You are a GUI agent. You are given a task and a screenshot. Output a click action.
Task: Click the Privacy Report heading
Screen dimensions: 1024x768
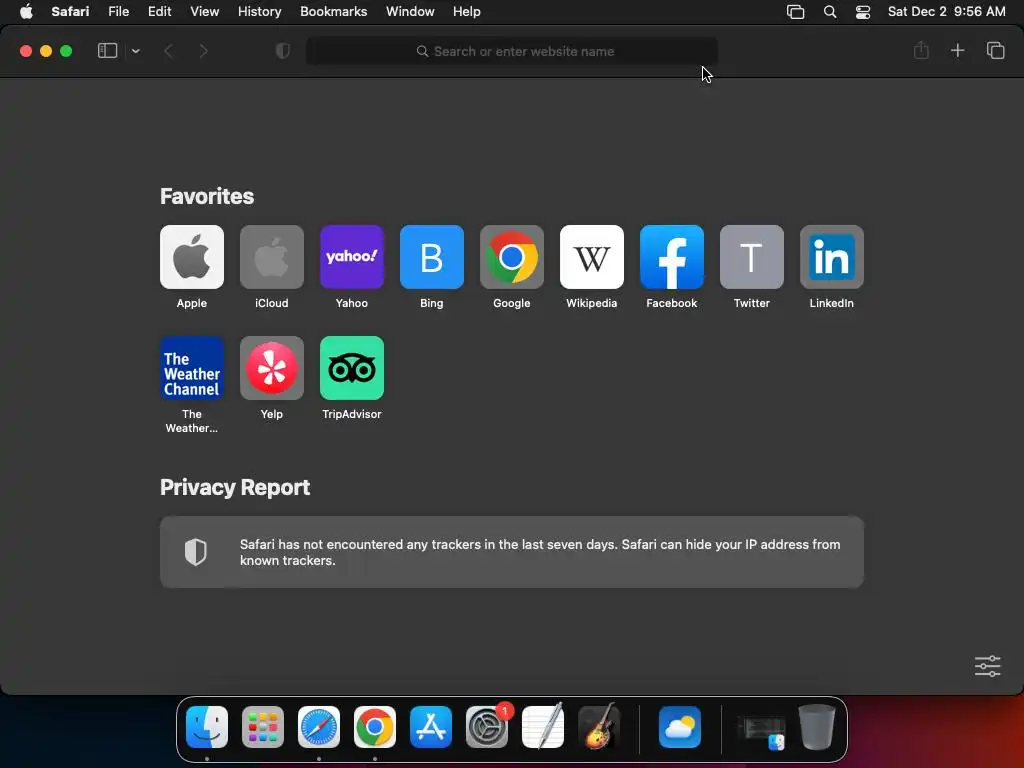[235, 487]
